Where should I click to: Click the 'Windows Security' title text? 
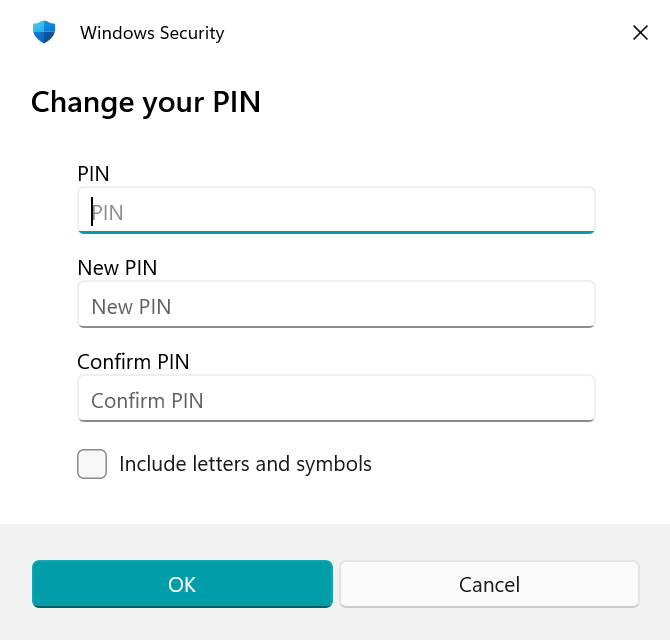point(152,33)
